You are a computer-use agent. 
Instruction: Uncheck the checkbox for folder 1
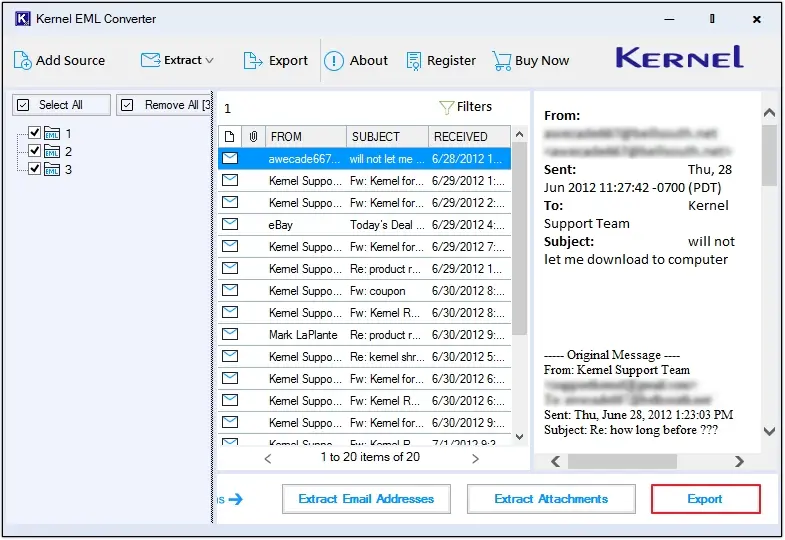click(34, 133)
